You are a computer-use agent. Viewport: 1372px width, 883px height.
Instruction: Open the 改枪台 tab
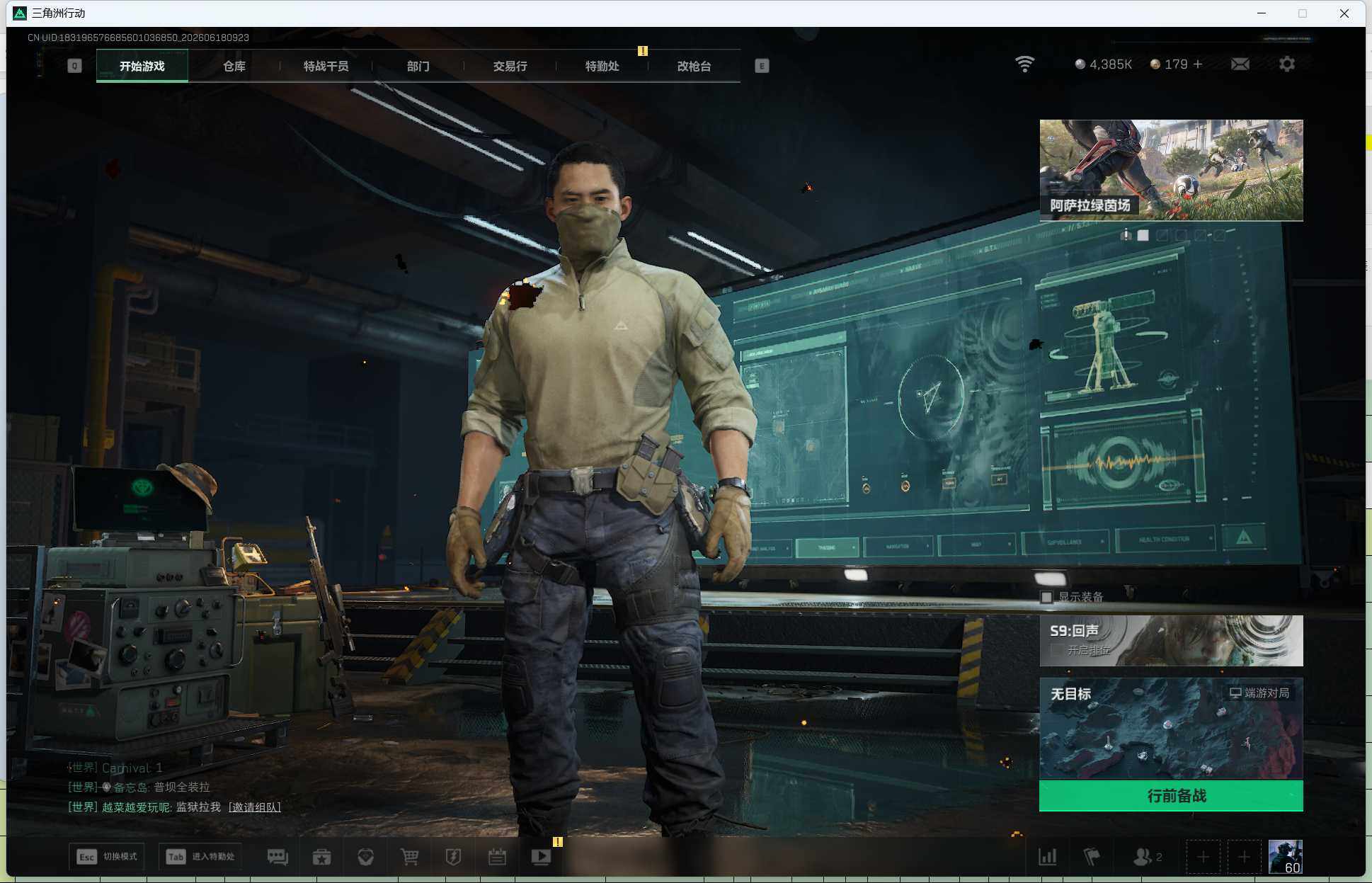pos(694,66)
